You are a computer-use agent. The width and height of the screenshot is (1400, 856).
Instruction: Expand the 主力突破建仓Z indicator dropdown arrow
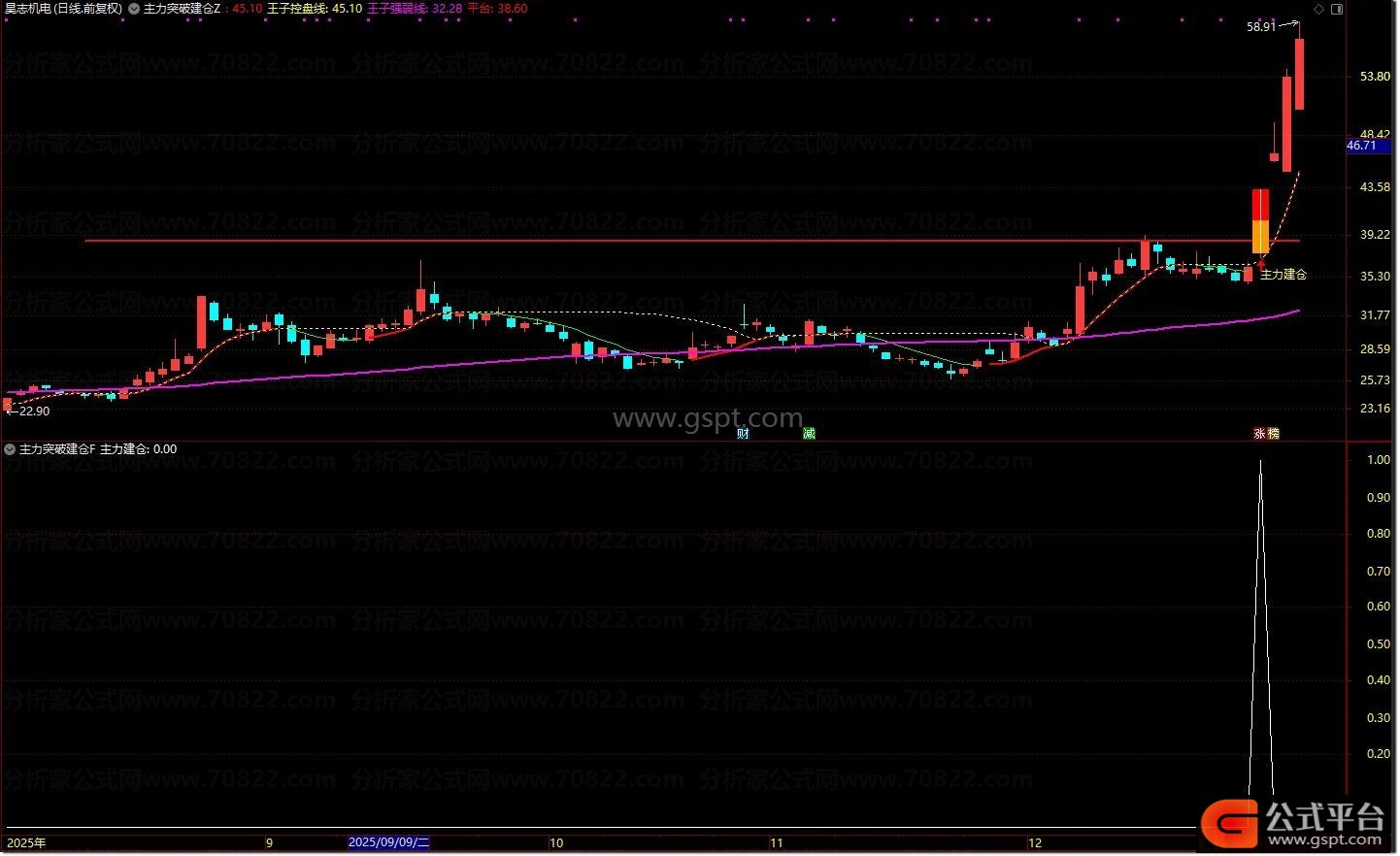click(x=134, y=9)
